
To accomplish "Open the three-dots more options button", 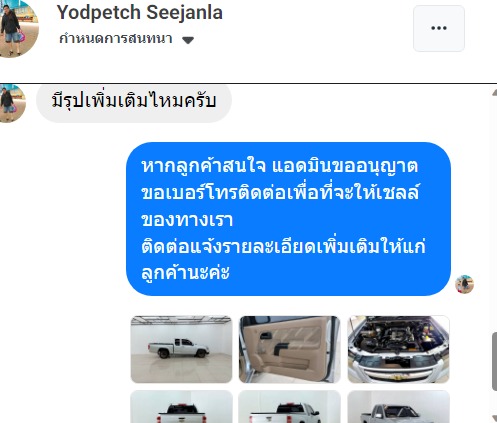I will pyautogui.click(x=439, y=28).
